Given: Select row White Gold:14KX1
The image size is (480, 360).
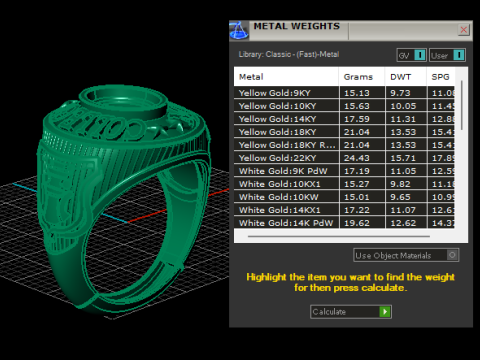Looking at the screenshot, I should pos(344,210).
